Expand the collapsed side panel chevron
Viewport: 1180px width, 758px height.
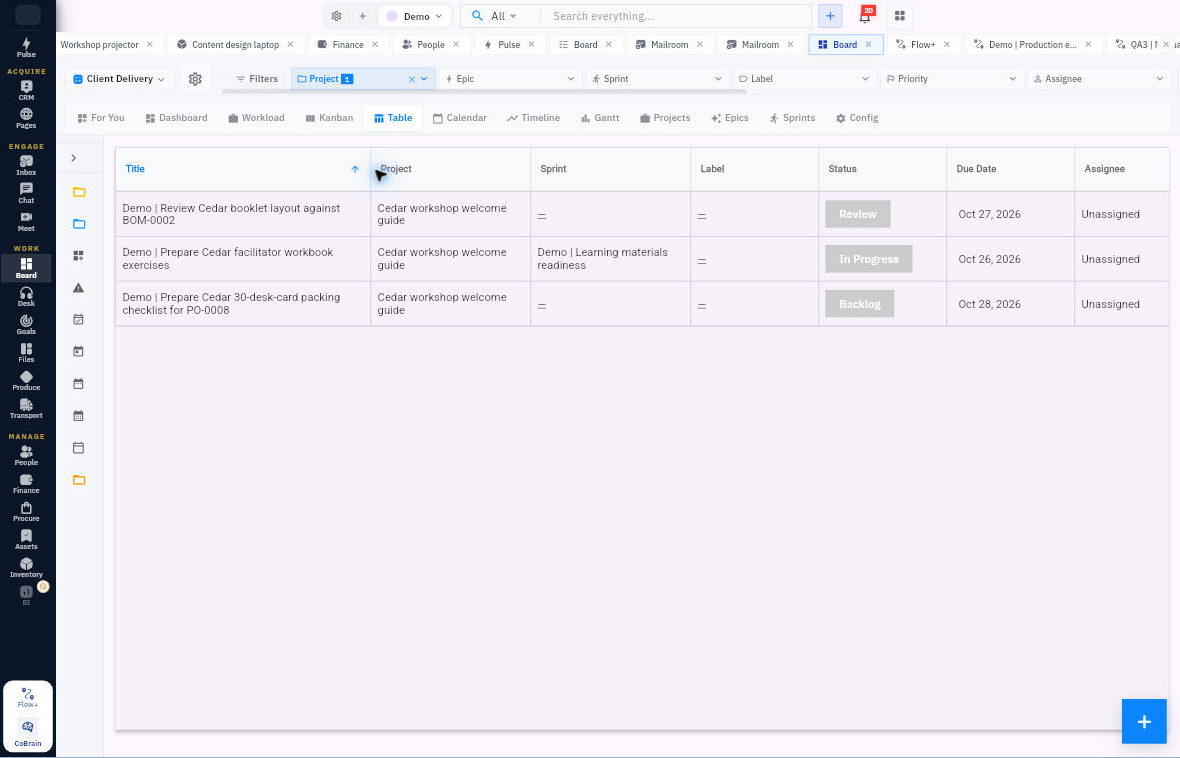74,158
